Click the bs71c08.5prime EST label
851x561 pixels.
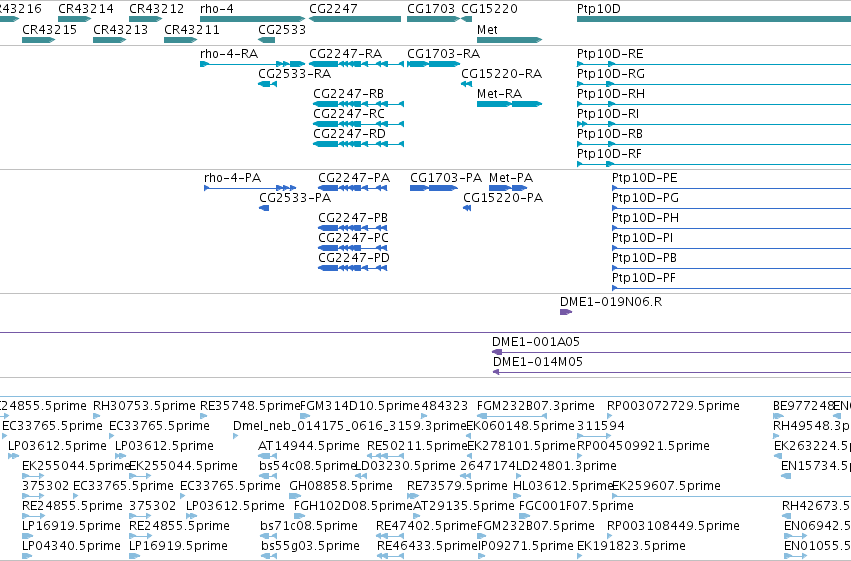click(x=309, y=526)
